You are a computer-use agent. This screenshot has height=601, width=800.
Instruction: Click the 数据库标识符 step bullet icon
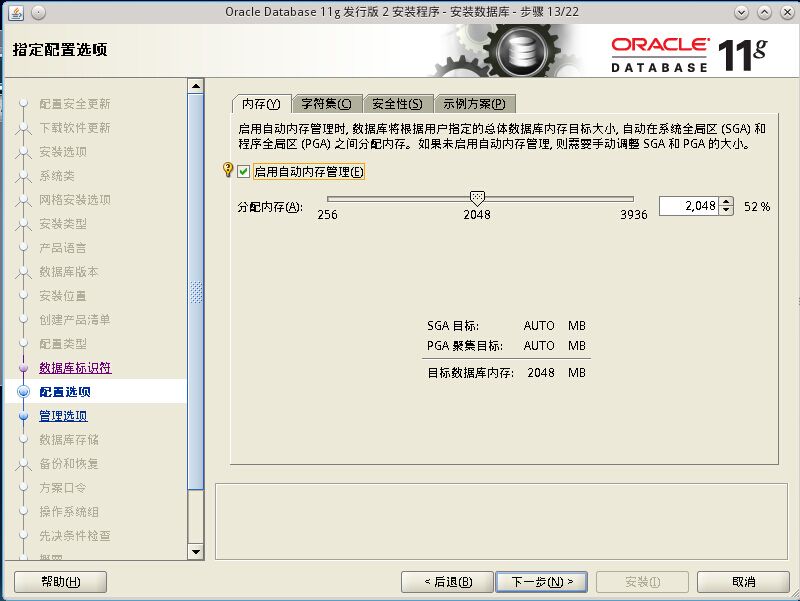click(x=23, y=368)
